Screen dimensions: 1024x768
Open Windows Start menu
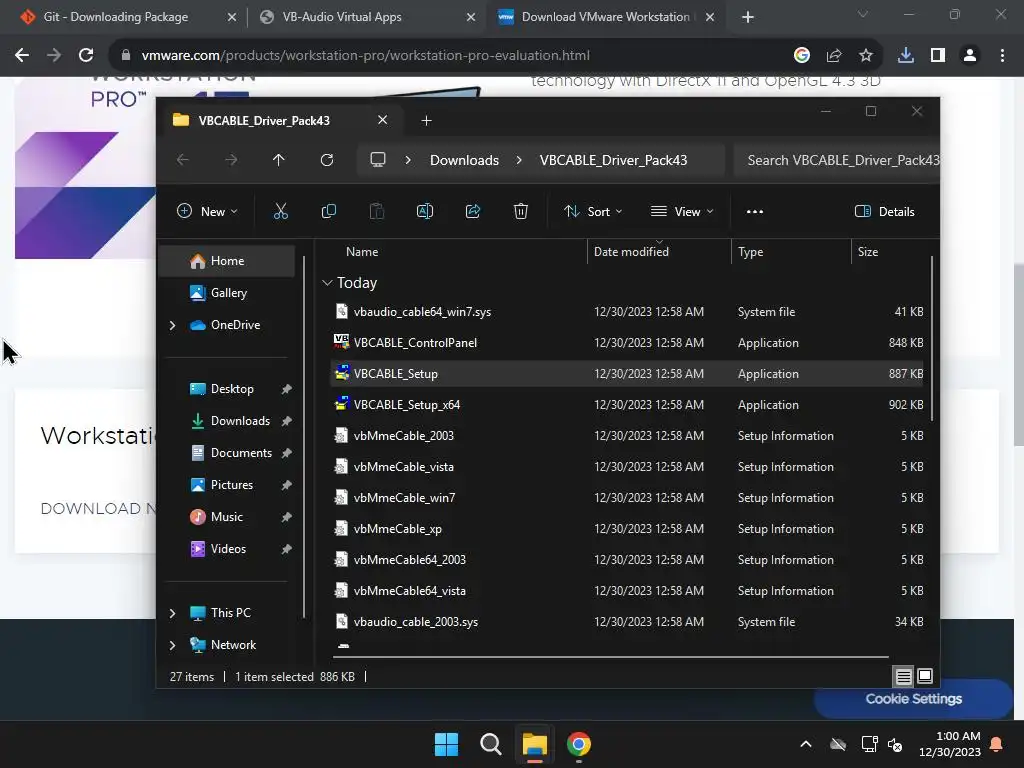click(x=447, y=744)
